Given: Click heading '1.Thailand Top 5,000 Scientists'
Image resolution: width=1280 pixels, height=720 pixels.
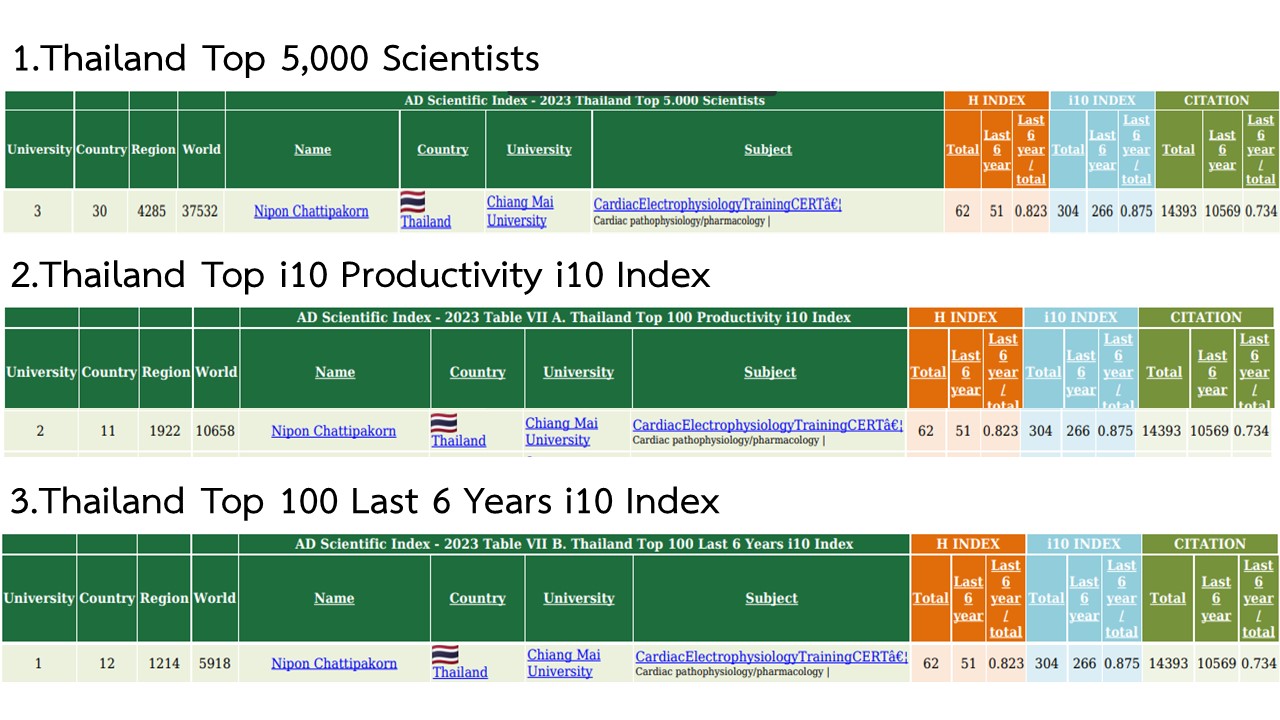Looking at the screenshot, I should click(276, 58).
